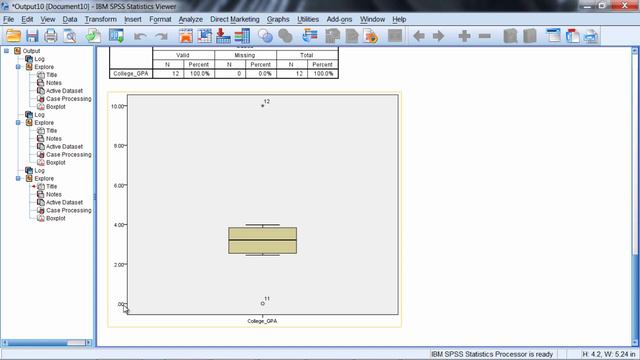Viewport: 640px width, 360px height.
Task: Click the Total column header
Action: [x=307, y=55]
